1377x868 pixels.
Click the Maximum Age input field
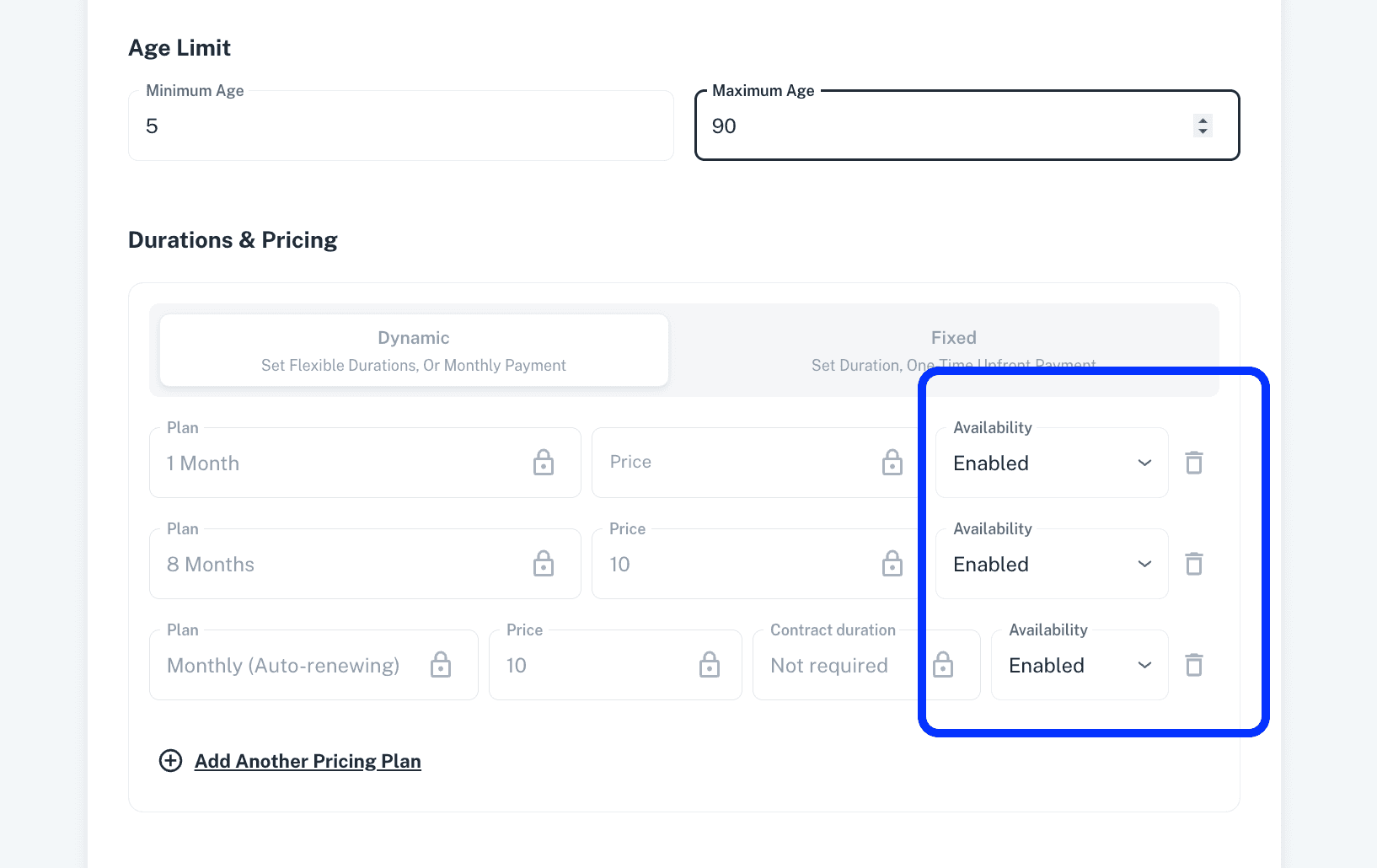click(944, 126)
